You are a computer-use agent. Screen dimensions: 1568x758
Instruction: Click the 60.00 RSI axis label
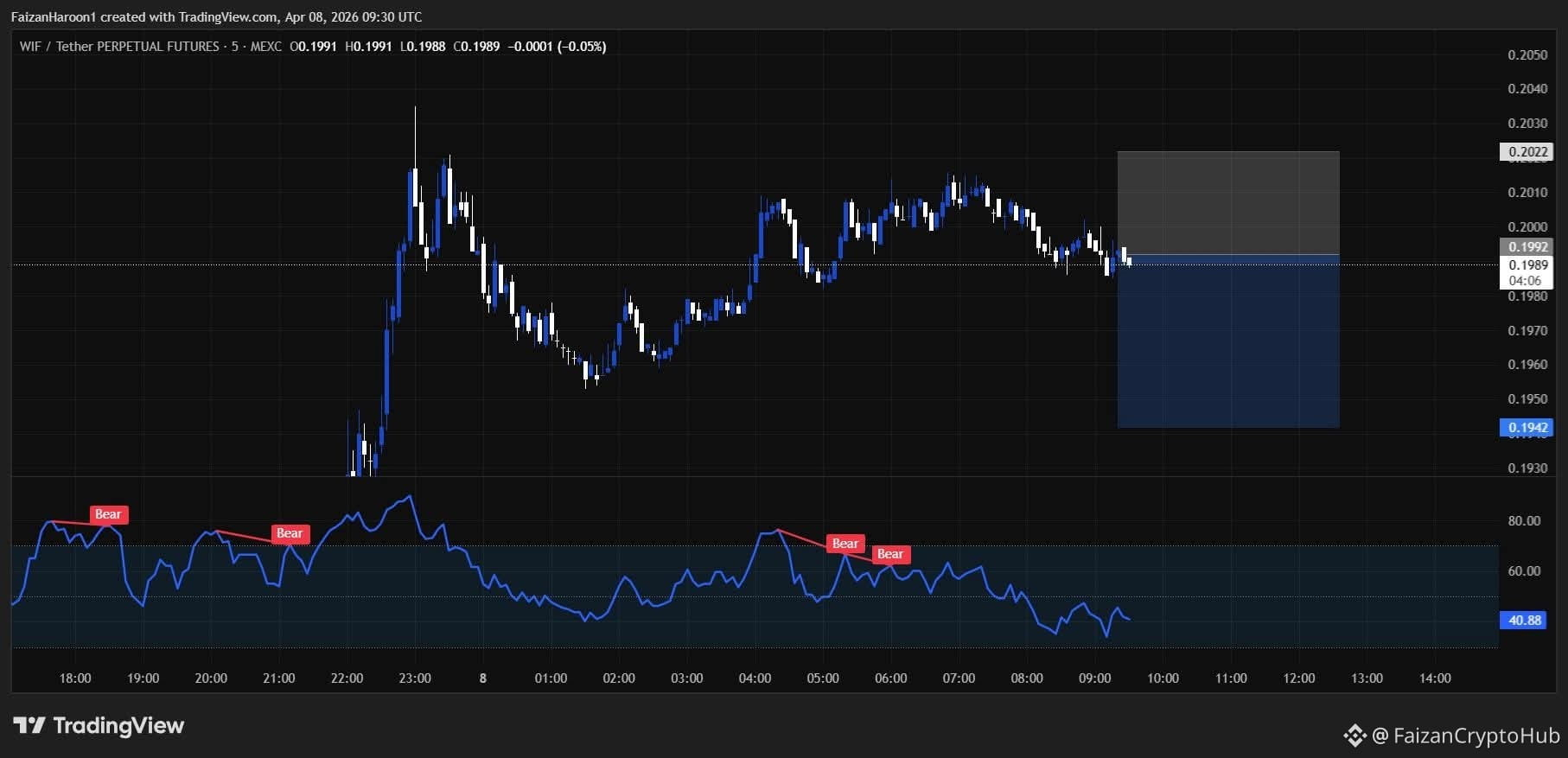pos(1524,571)
